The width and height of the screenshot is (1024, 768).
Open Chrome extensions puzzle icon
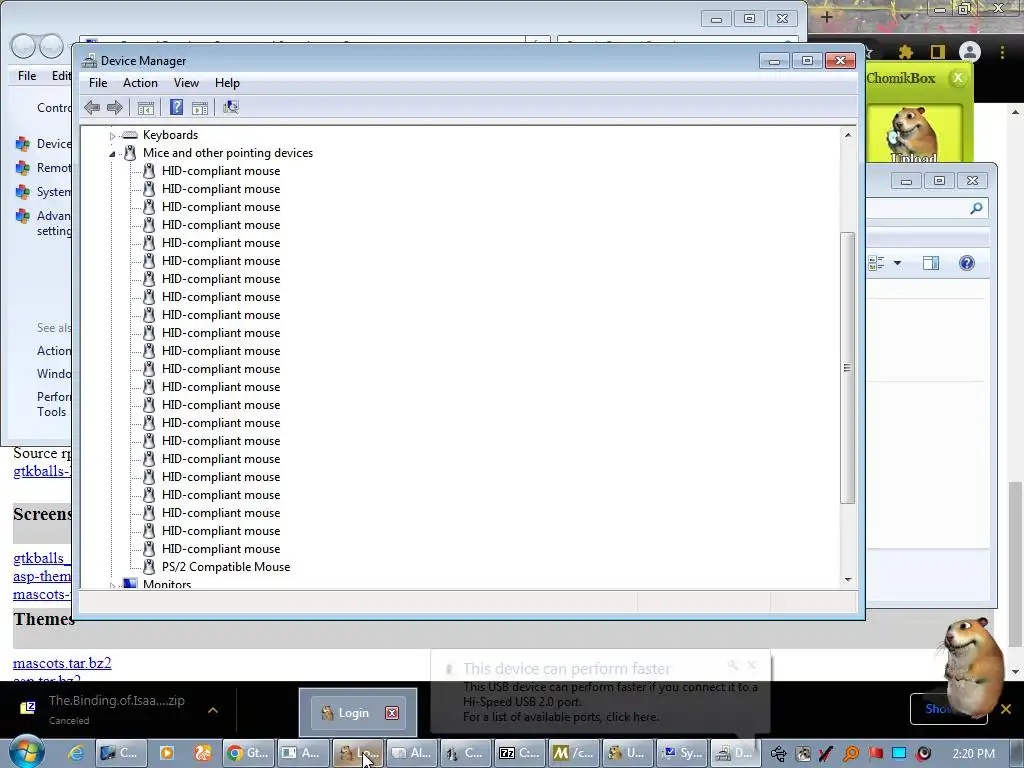(906, 52)
